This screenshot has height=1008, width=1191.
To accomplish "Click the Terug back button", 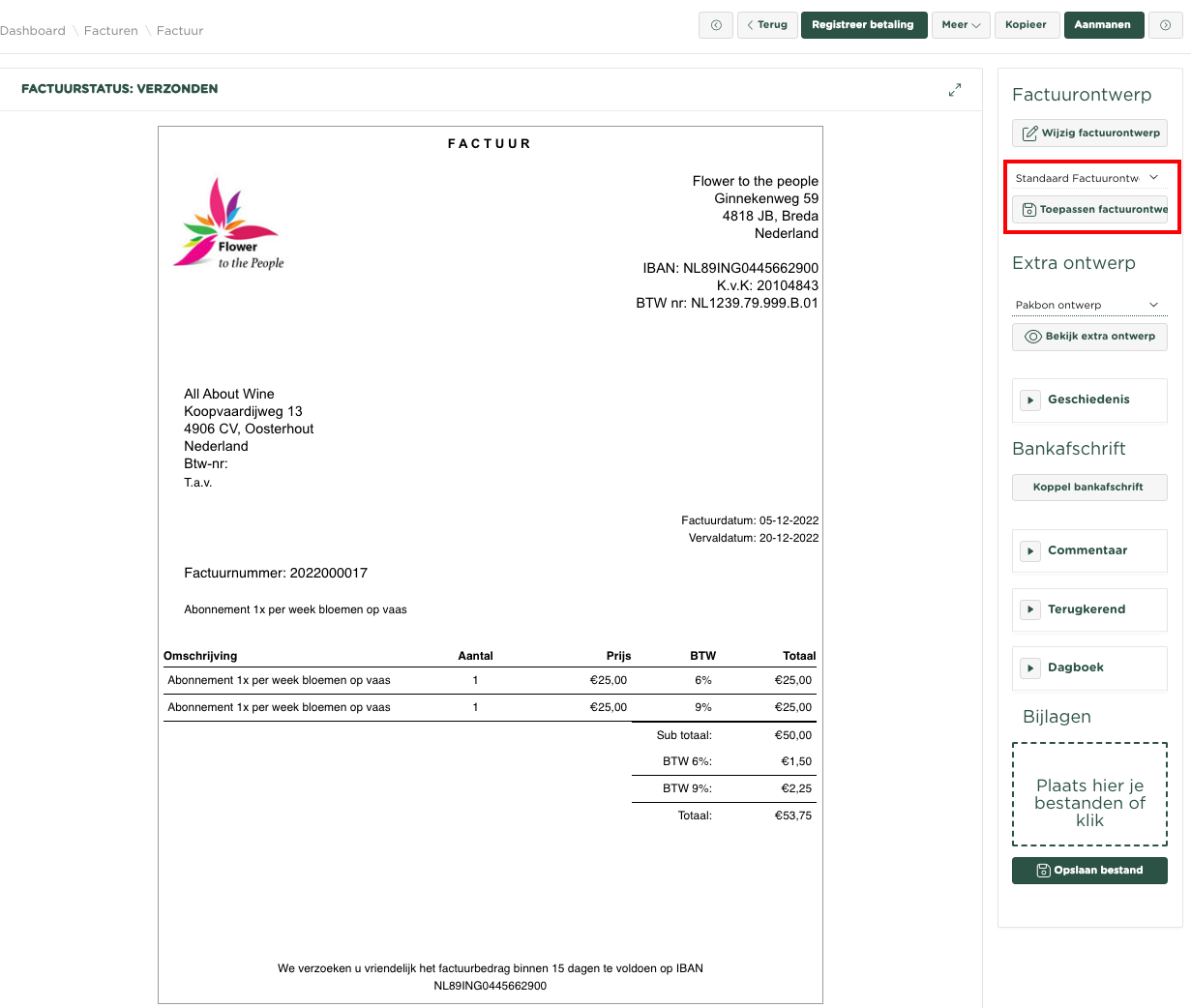I will click(766, 25).
